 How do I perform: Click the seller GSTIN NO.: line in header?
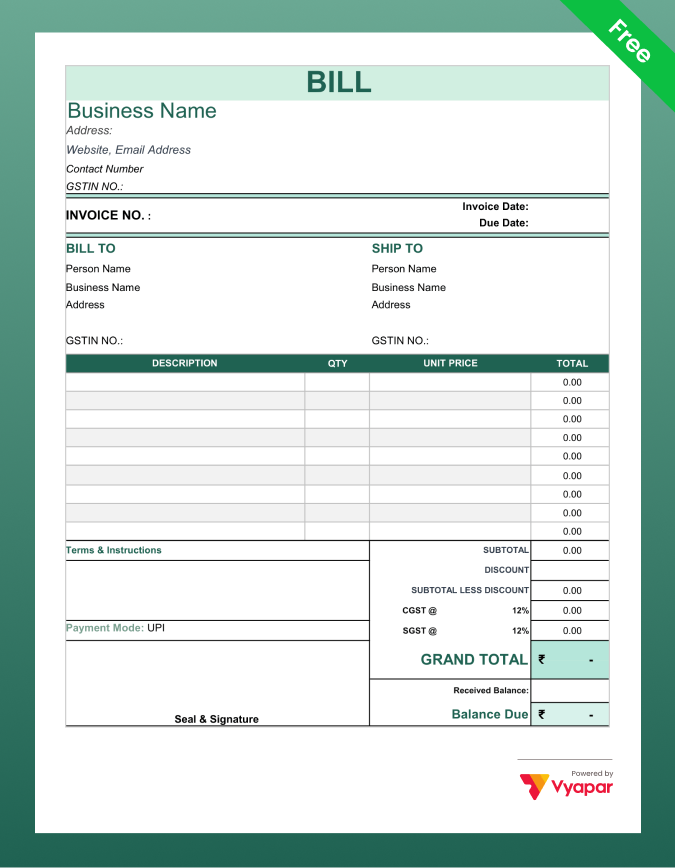tap(95, 187)
